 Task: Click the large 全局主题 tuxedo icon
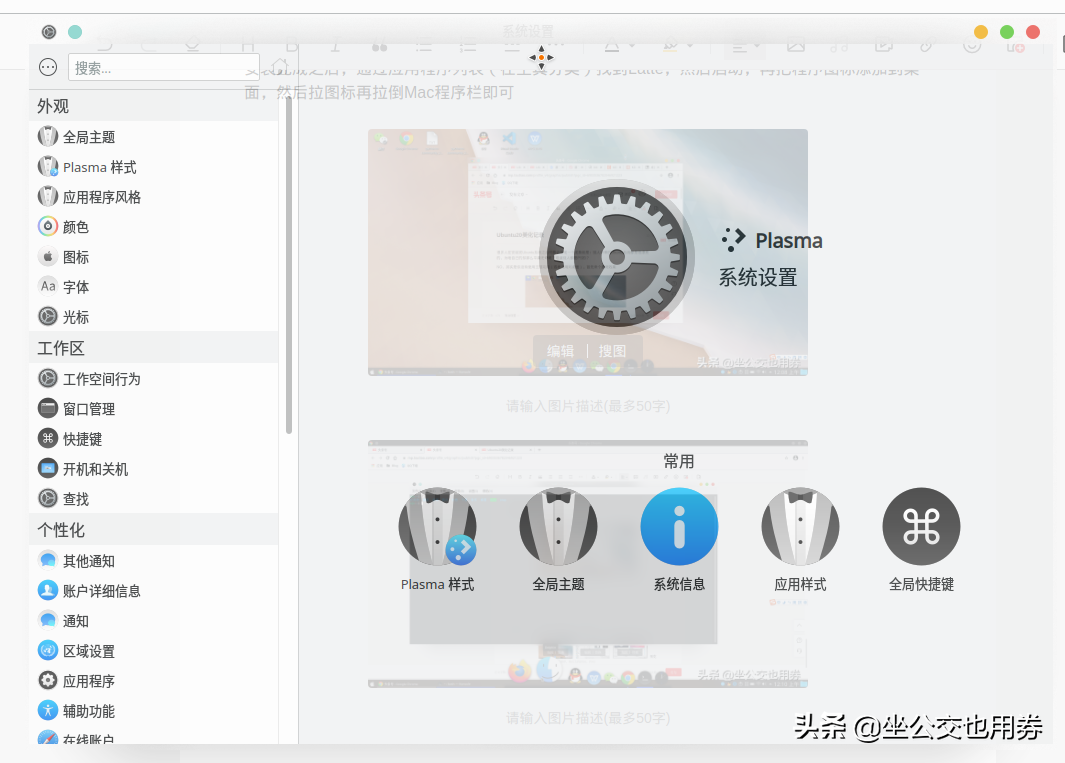pyautogui.click(x=558, y=527)
